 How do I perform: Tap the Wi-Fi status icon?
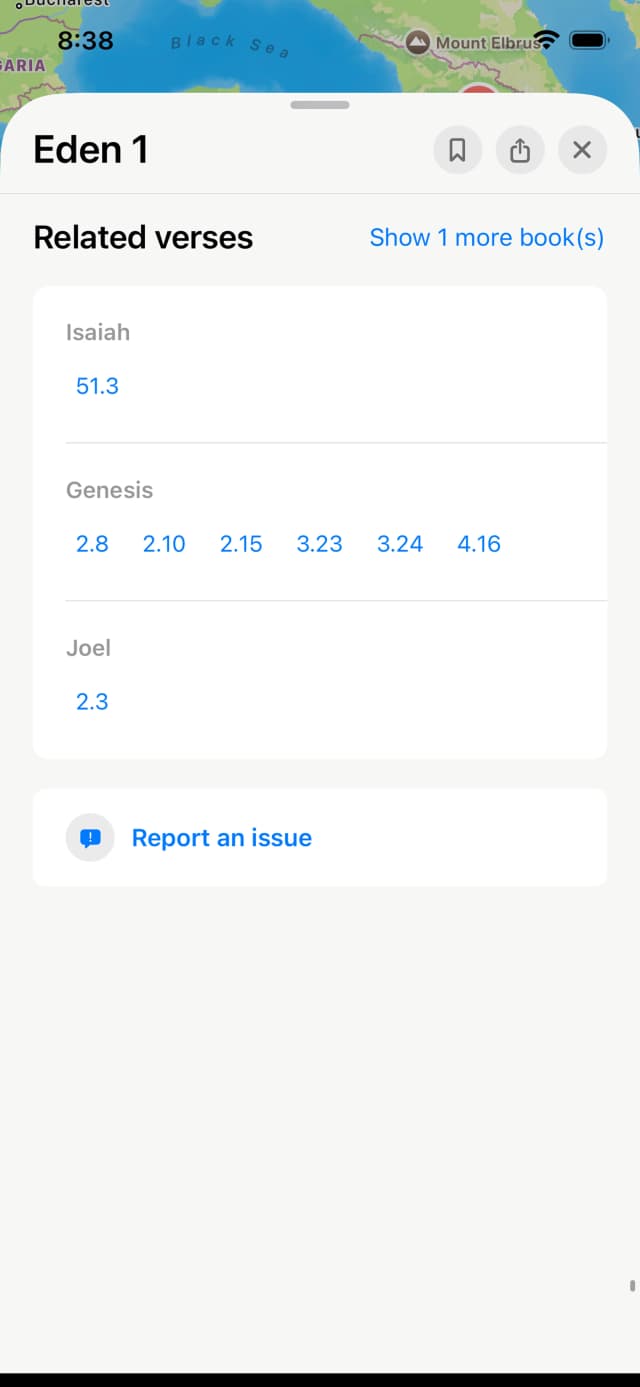click(x=546, y=40)
